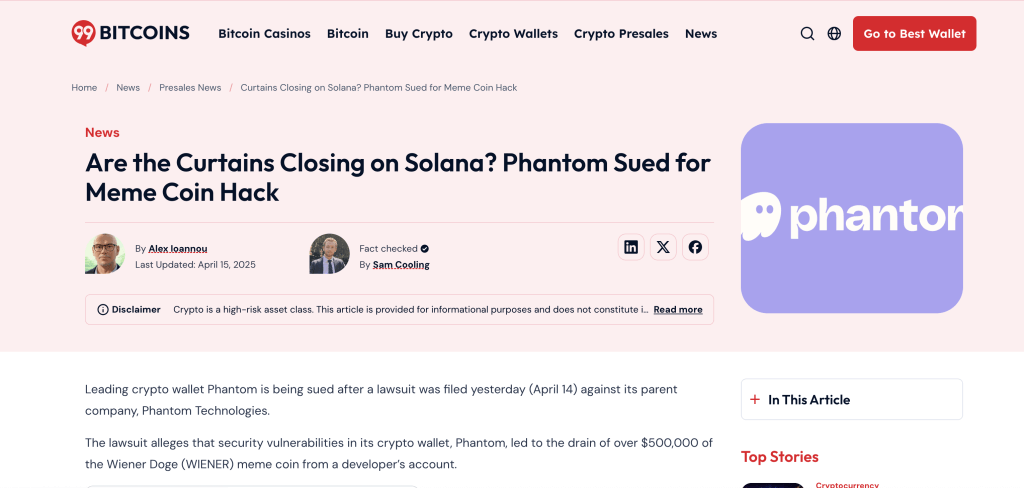Image resolution: width=1024 pixels, height=488 pixels.
Task: Share article on LinkedIn
Action: point(631,247)
